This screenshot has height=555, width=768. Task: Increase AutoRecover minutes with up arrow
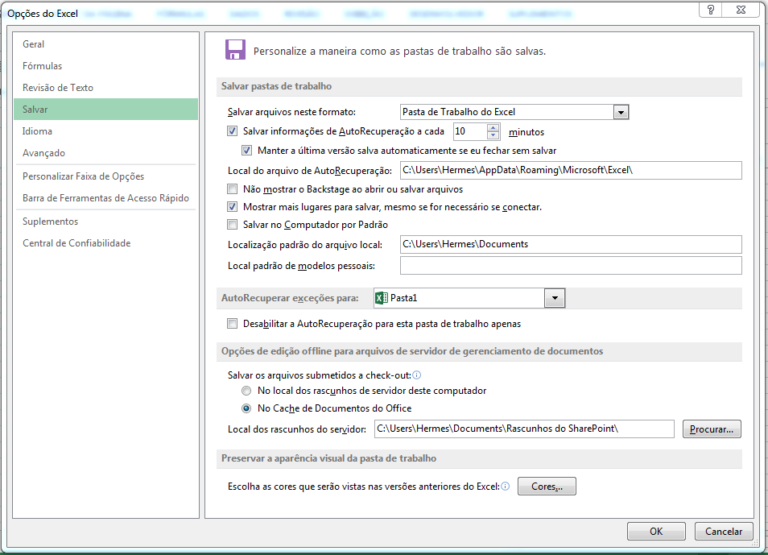tap(493, 127)
